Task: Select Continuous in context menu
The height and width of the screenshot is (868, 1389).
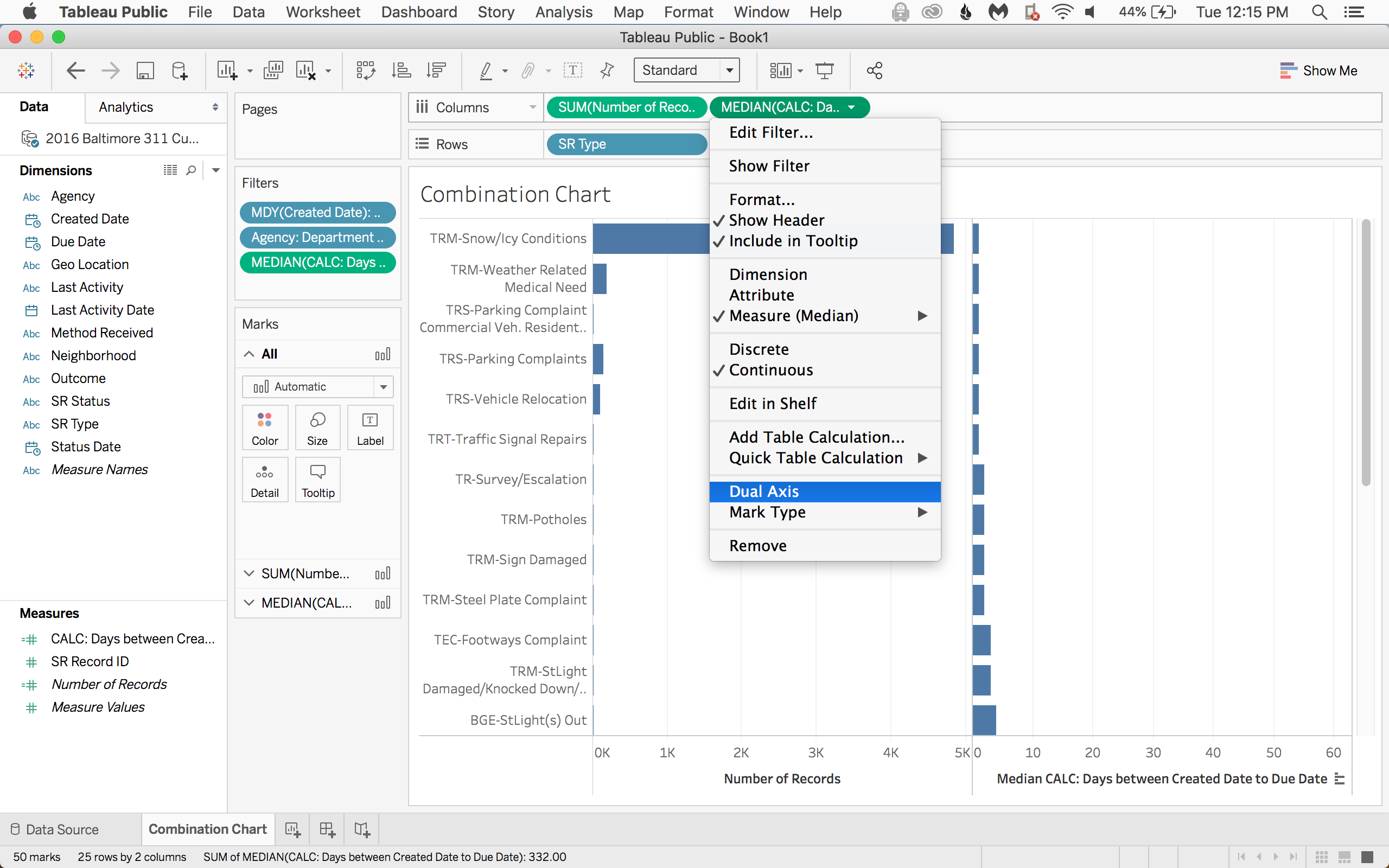Action: click(825, 371)
